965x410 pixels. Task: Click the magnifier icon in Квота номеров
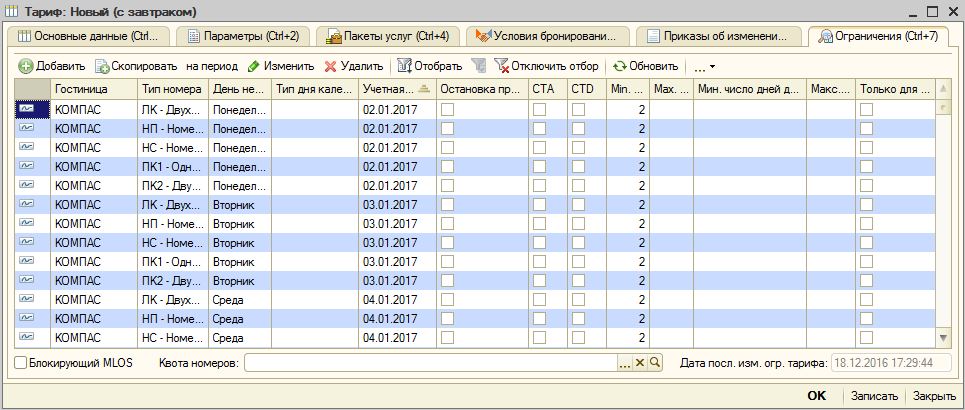(654, 363)
